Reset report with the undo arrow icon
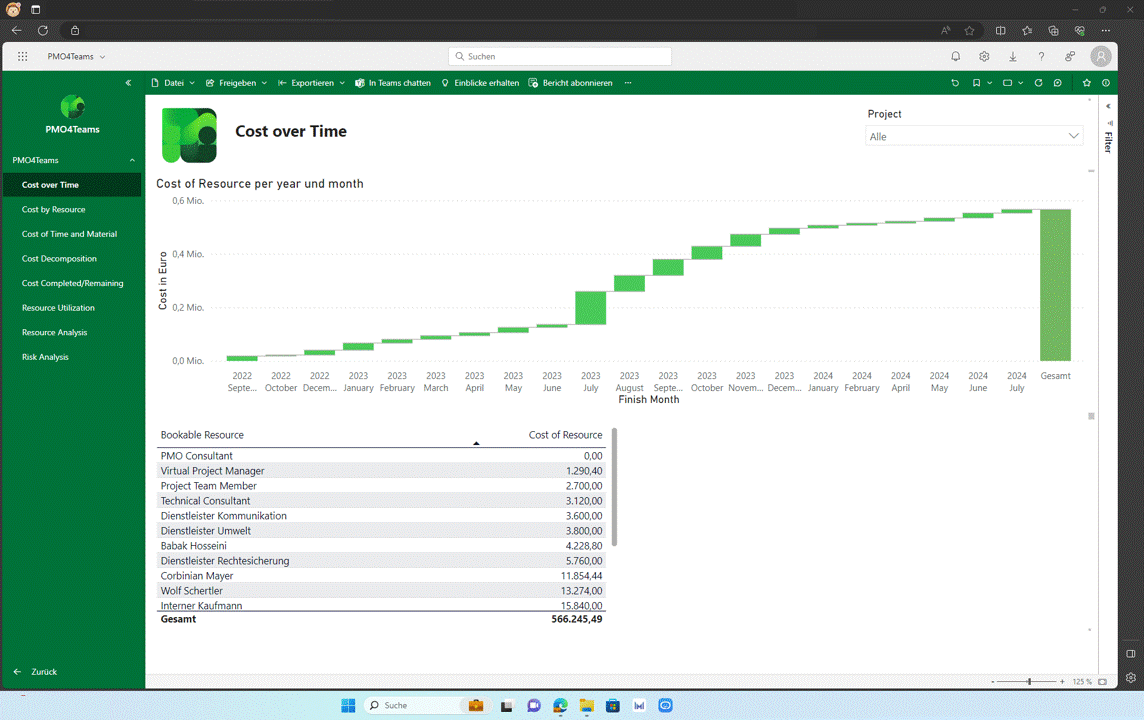 click(955, 83)
